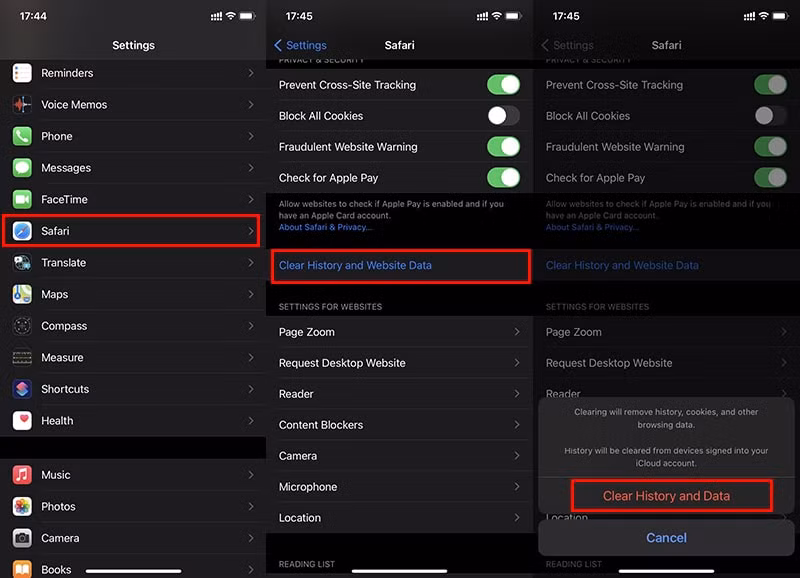The image size is (800, 578).
Task: Tap the Compass app icon
Action: click(22, 326)
